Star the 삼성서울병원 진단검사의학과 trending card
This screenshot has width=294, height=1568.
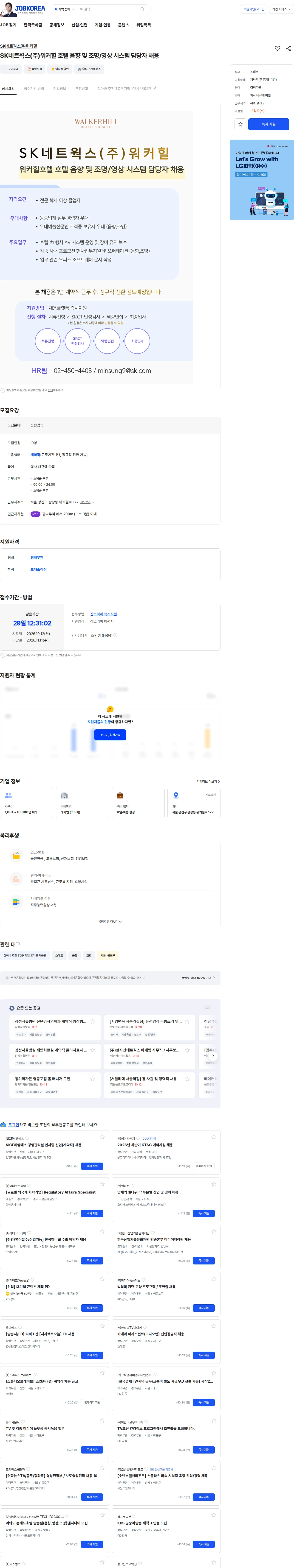pos(93,1021)
